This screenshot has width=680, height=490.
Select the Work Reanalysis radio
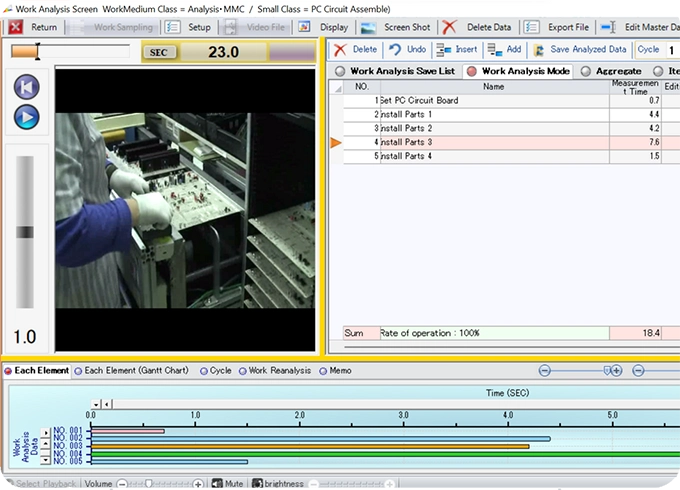click(x=242, y=371)
